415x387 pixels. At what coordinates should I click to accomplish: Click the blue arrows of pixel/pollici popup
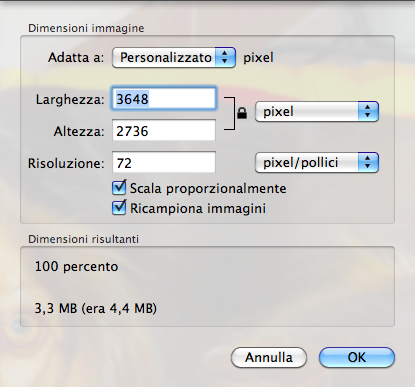pyautogui.click(x=368, y=162)
